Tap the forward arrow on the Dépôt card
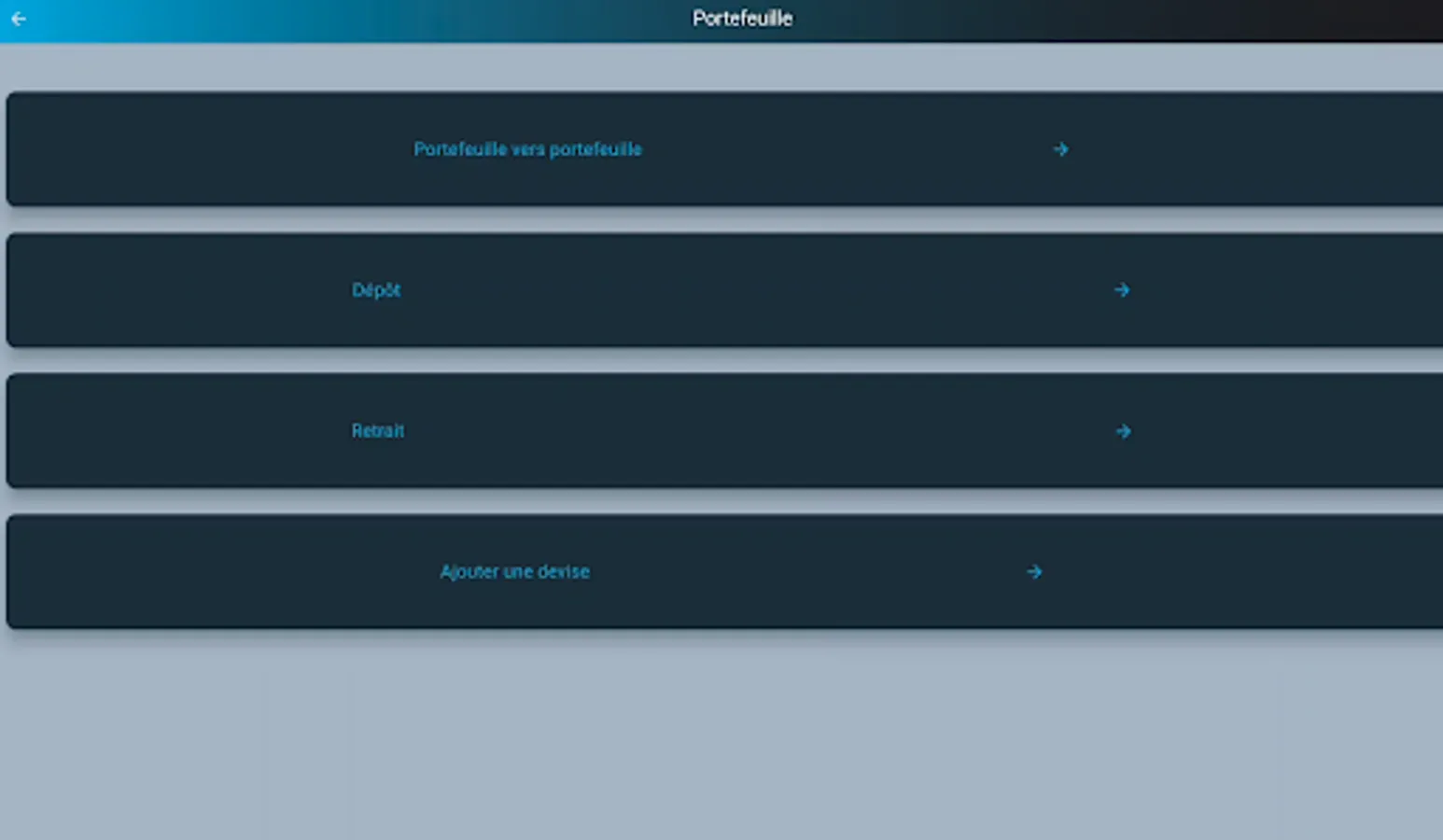1443x840 pixels. point(1123,290)
